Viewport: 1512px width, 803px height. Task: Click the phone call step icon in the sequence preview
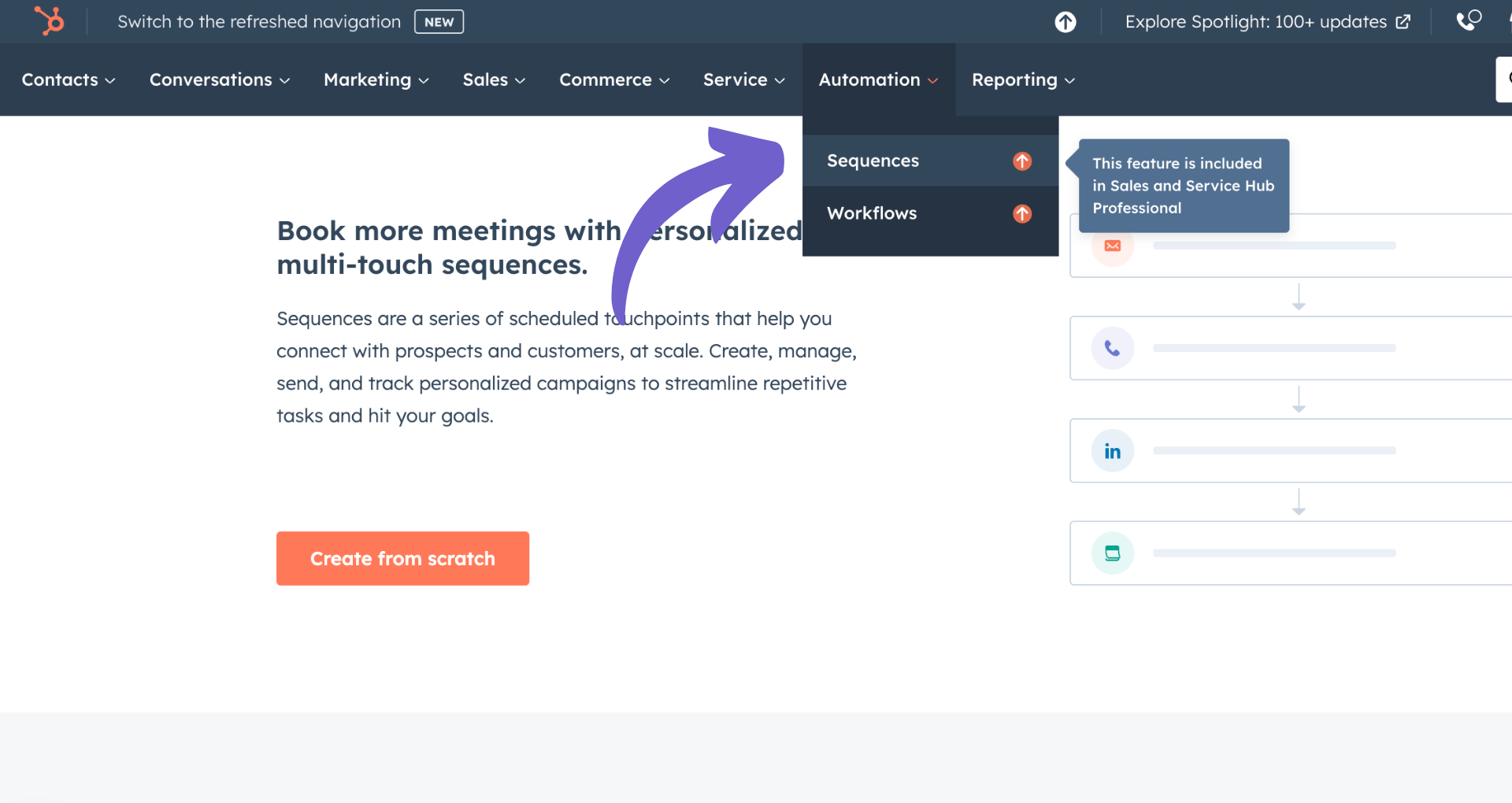1112,347
